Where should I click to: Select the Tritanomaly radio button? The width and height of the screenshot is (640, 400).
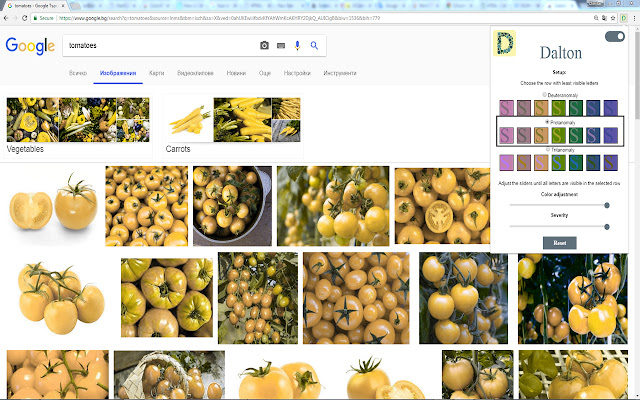pos(547,149)
